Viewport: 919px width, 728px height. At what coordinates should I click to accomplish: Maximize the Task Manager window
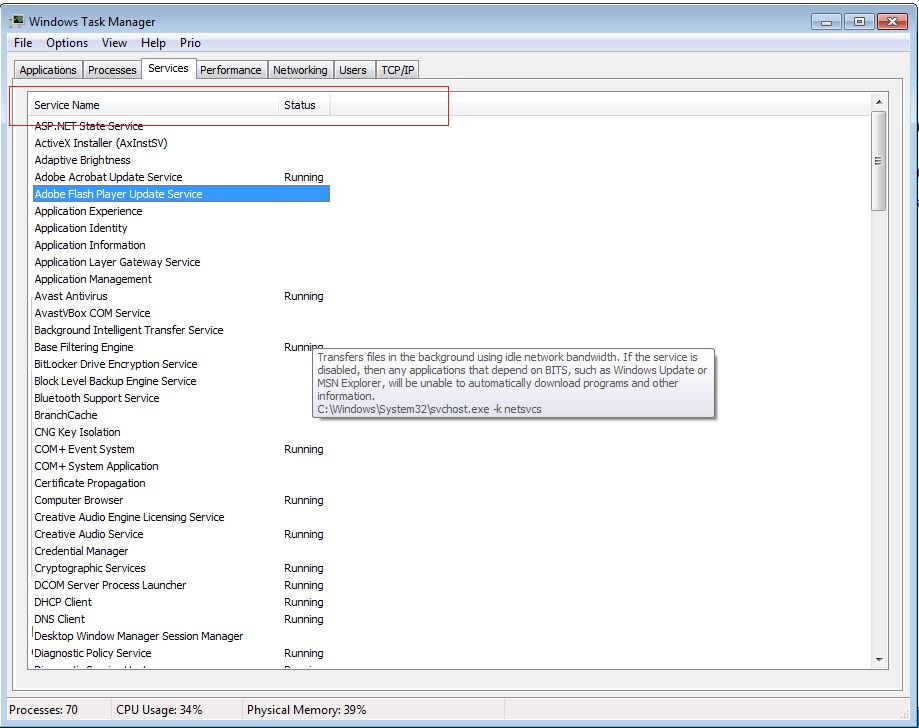coord(859,22)
